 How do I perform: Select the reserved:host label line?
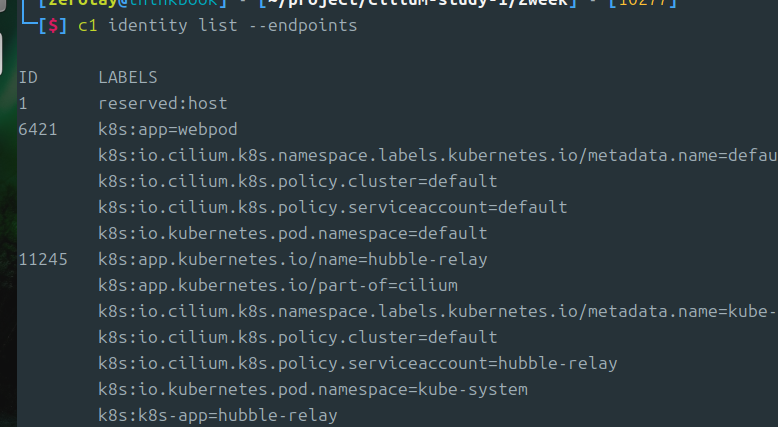tap(163, 103)
